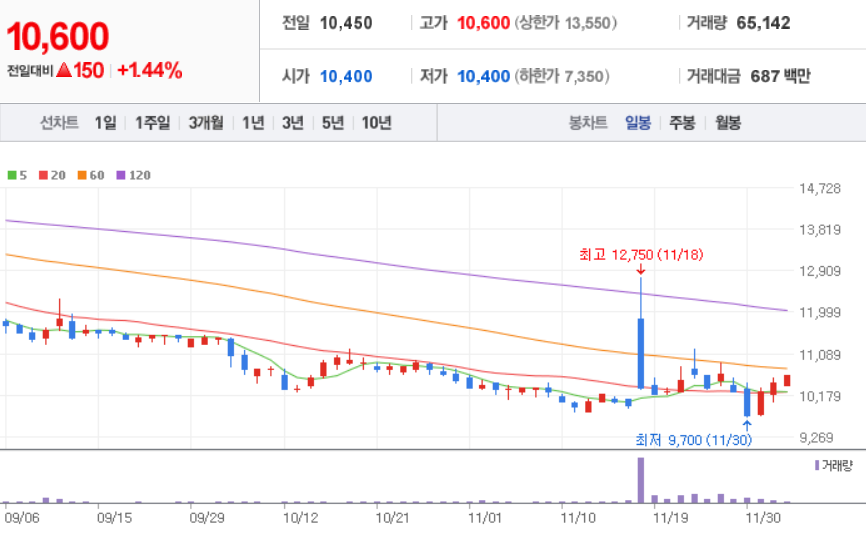Click the 10,179 price axis label
The image size is (866, 543).
[820, 396]
